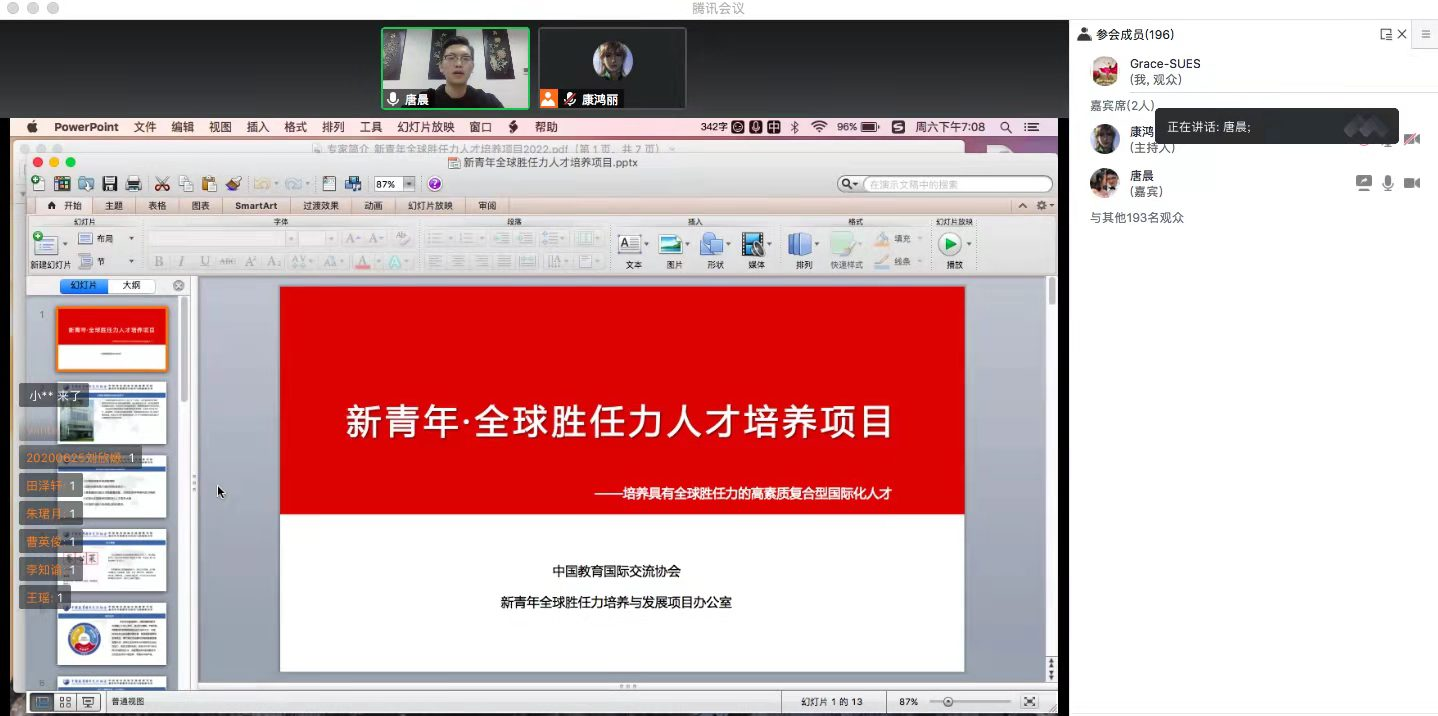Adjust the zoom slider in status bar
The height and width of the screenshot is (716, 1438).
948,702
